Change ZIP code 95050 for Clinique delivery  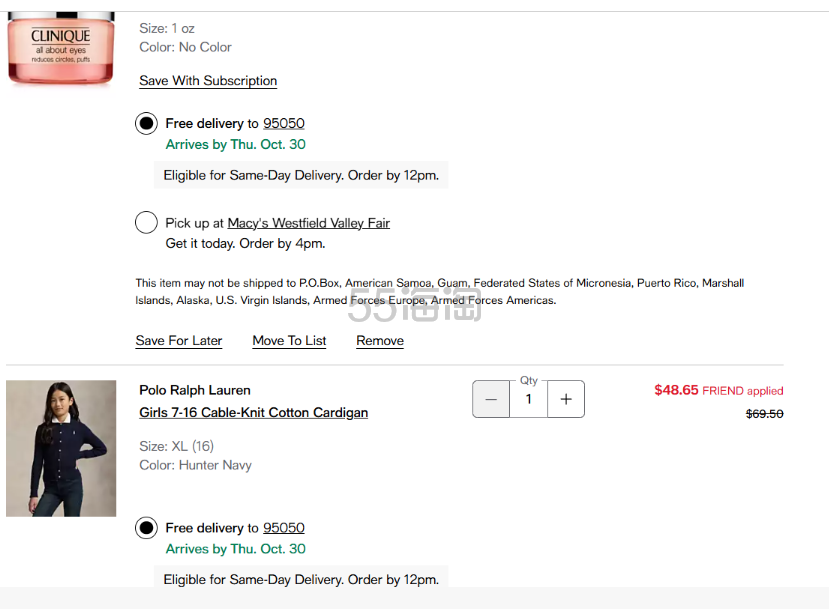tap(284, 124)
